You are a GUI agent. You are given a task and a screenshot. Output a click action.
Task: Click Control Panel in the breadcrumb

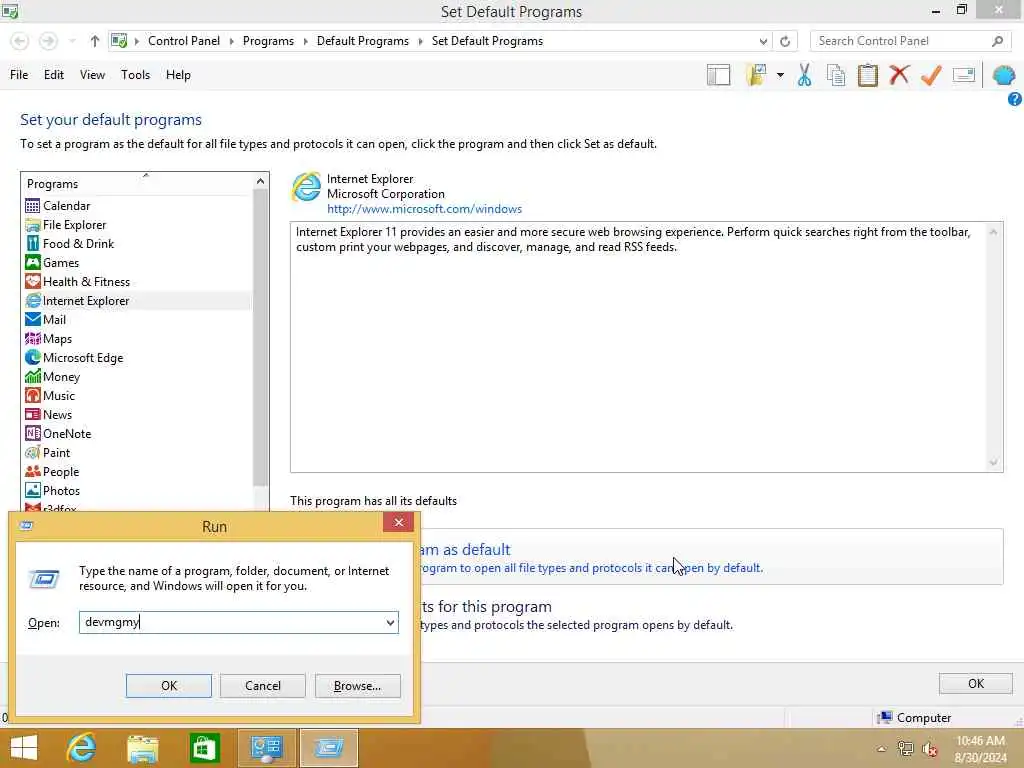[x=184, y=41]
